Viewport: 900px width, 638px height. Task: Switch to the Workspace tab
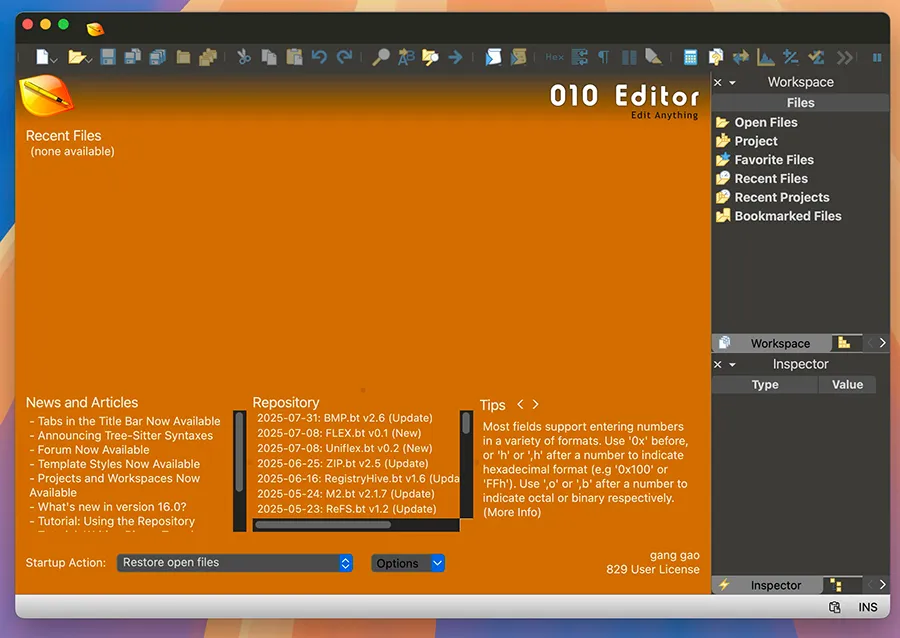pos(780,343)
